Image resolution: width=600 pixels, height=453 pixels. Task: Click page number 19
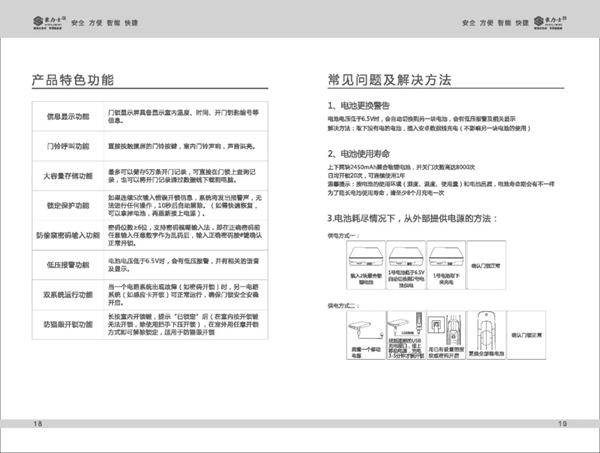[562, 424]
